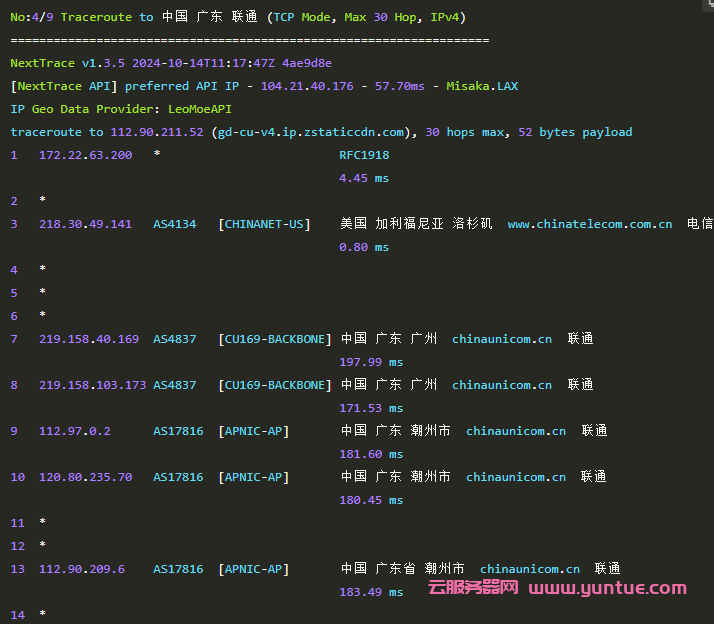
Task: Select the API IP 104.21.40.176
Action: click(307, 86)
